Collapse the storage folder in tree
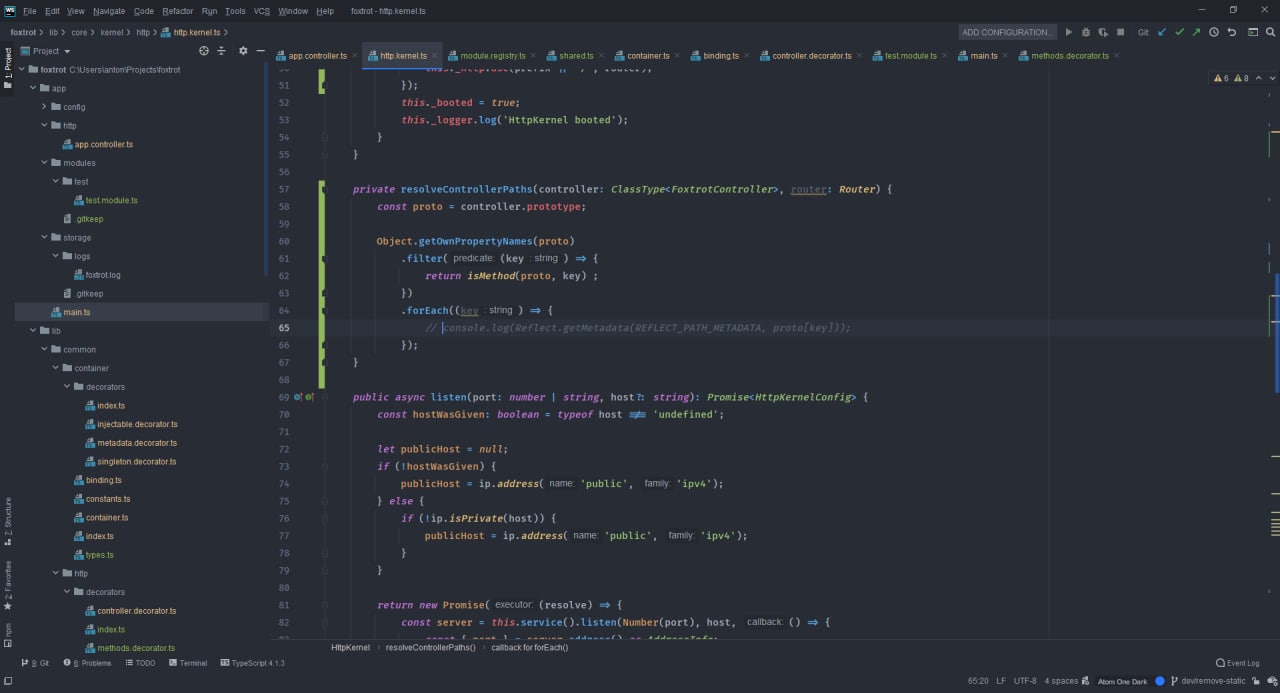Image resolution: width=1280 pixels, height=693 pixels. (44, 238)
